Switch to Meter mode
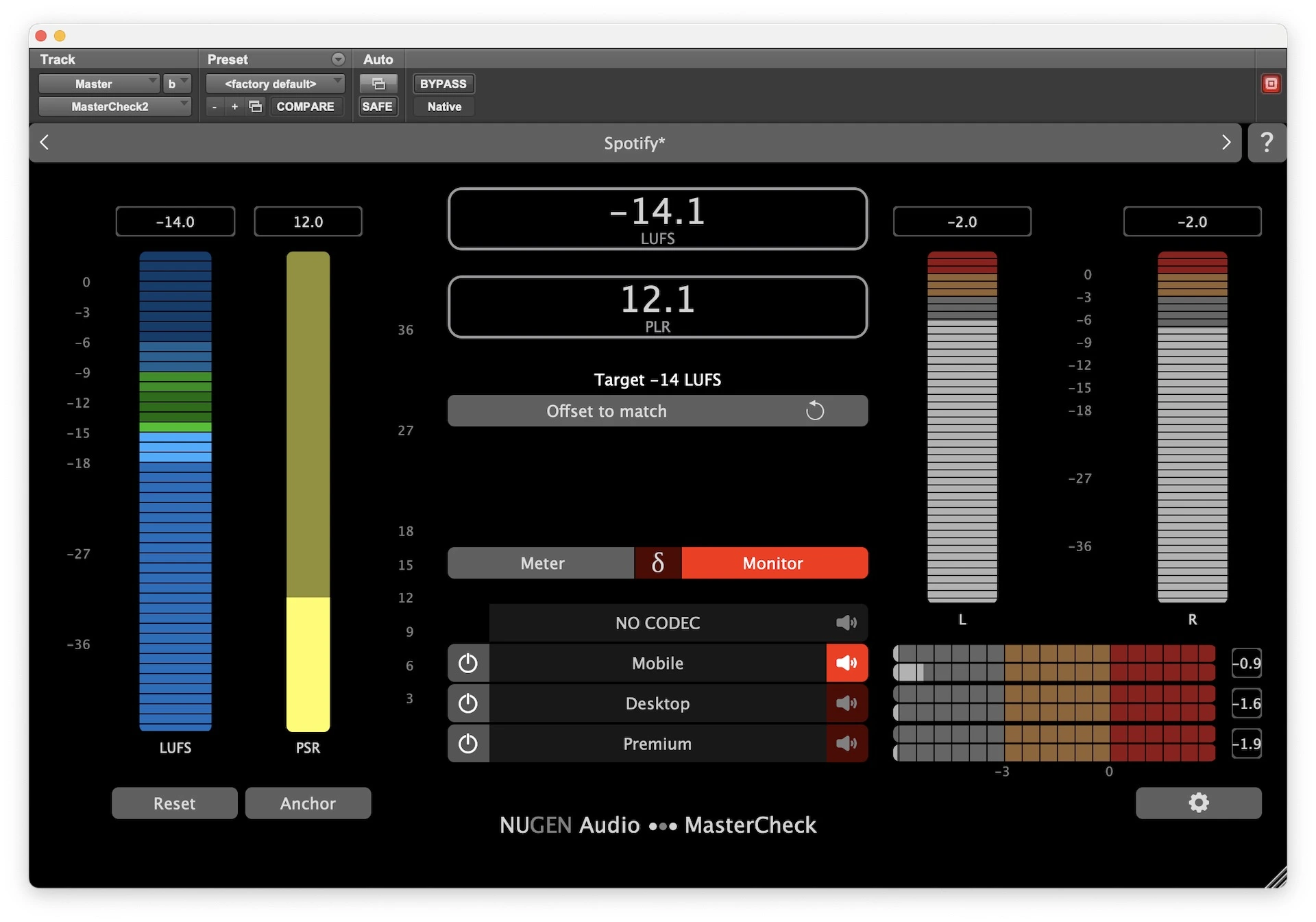 (541, 563)
